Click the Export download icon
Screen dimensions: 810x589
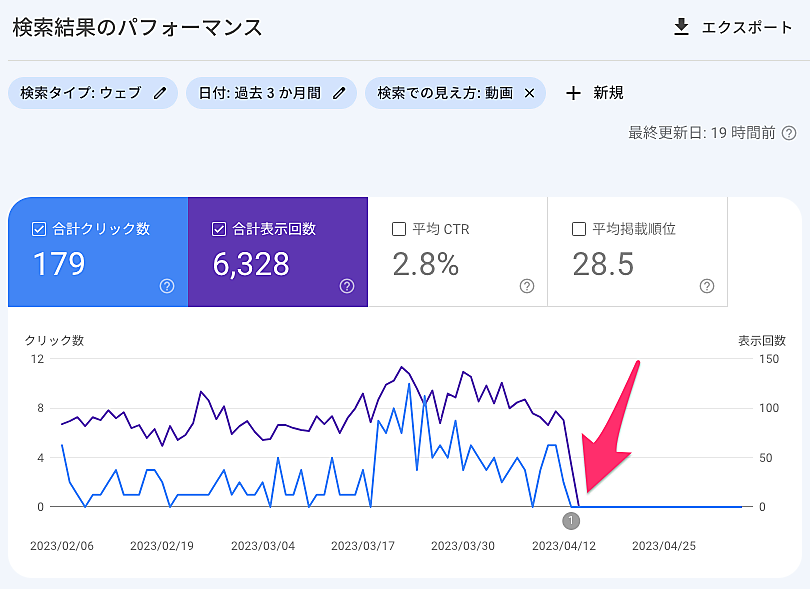[x=681, y=27]
